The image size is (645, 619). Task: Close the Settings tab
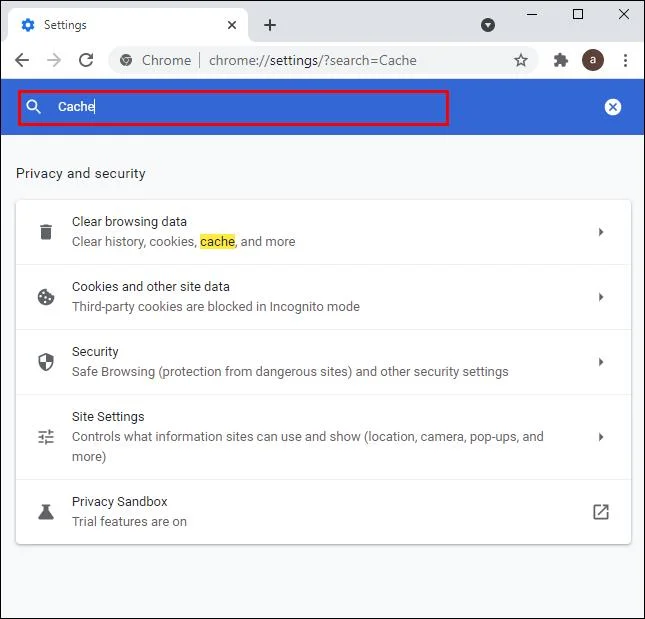coord(232,25)
